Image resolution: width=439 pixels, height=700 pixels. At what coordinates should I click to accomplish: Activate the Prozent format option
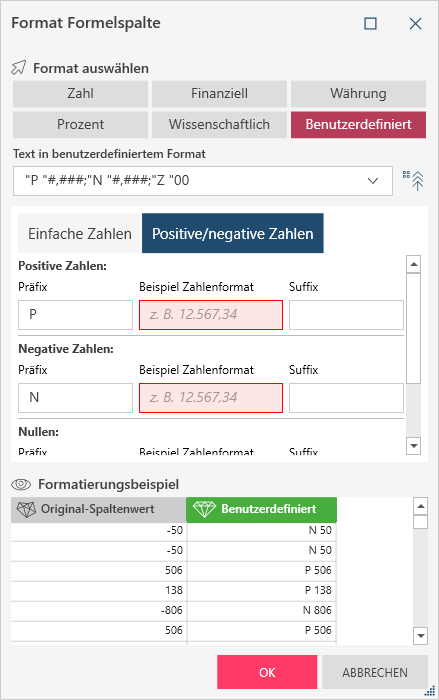(x=80, y=124)
